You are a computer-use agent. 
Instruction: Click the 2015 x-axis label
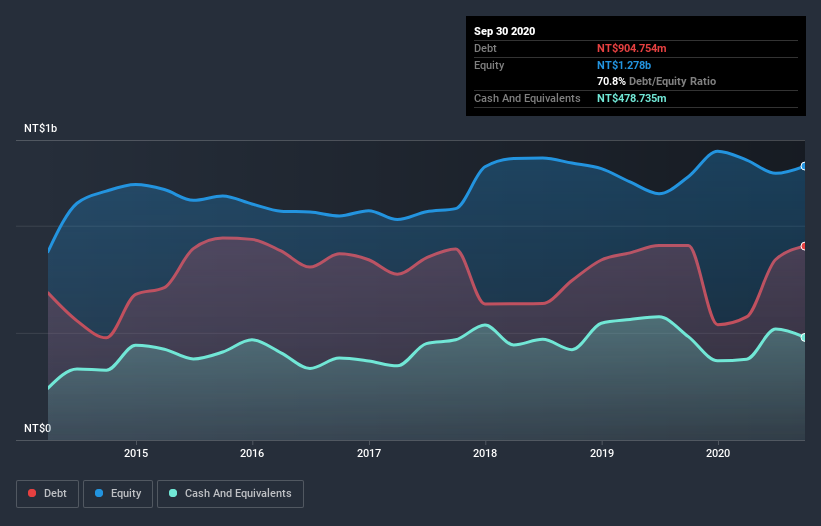[x=136, y=453]
